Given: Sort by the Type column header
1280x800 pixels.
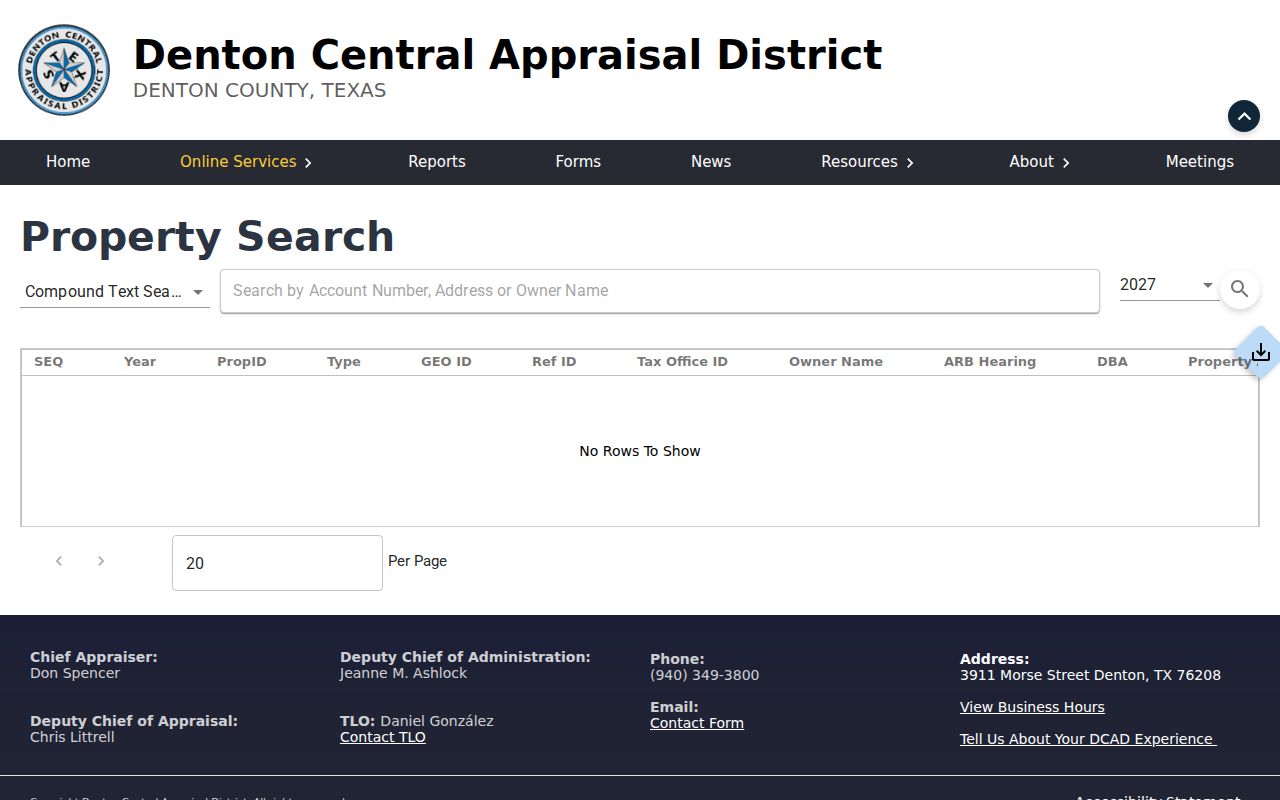Looking at the screenshot, I should (344, 362).
